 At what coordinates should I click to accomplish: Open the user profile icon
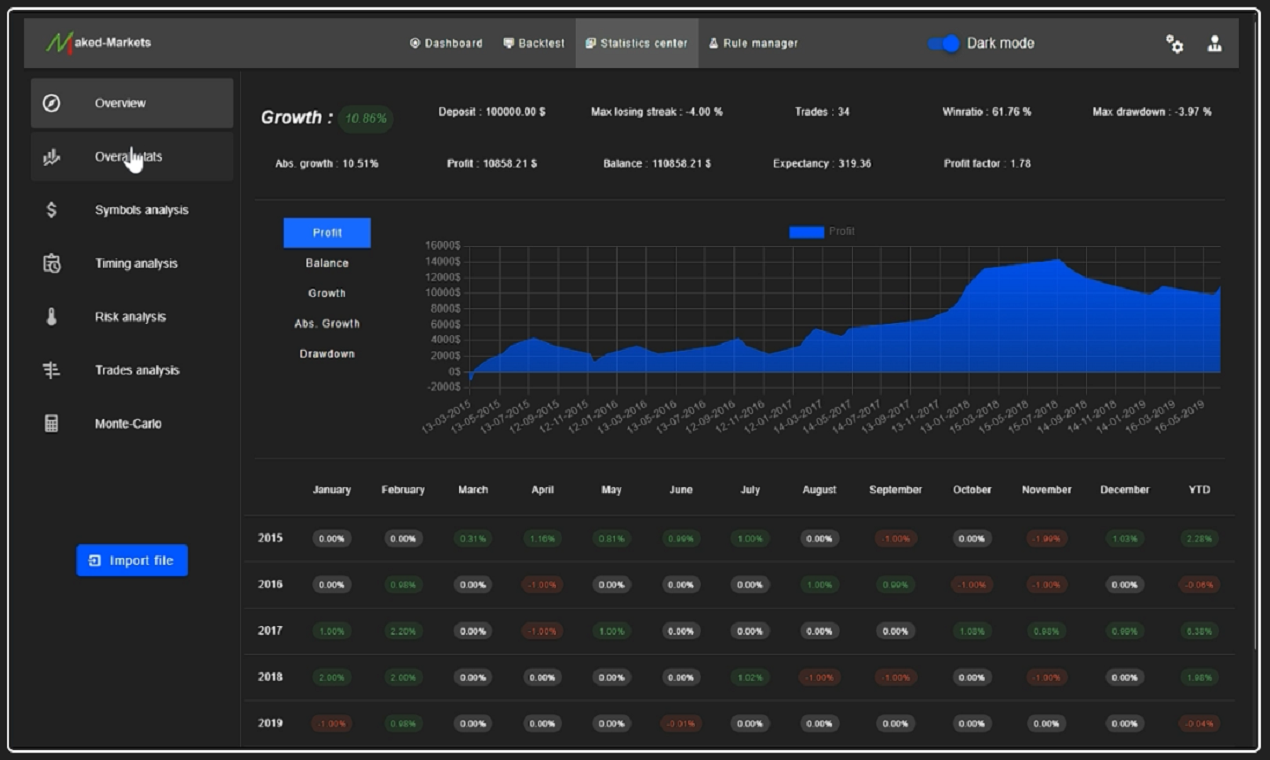pyautogui.click(x=1214, y=43)
